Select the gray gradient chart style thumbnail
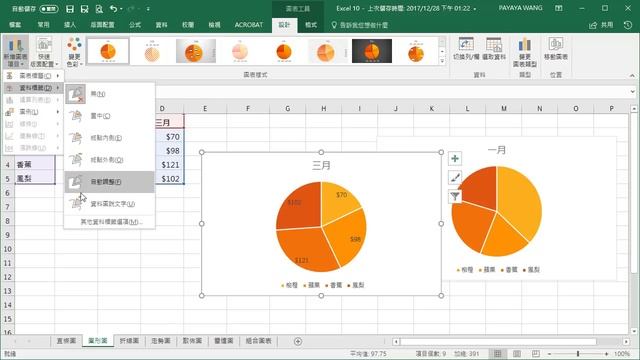The width and height of the screenshot is (640, 360). (196, 51)
